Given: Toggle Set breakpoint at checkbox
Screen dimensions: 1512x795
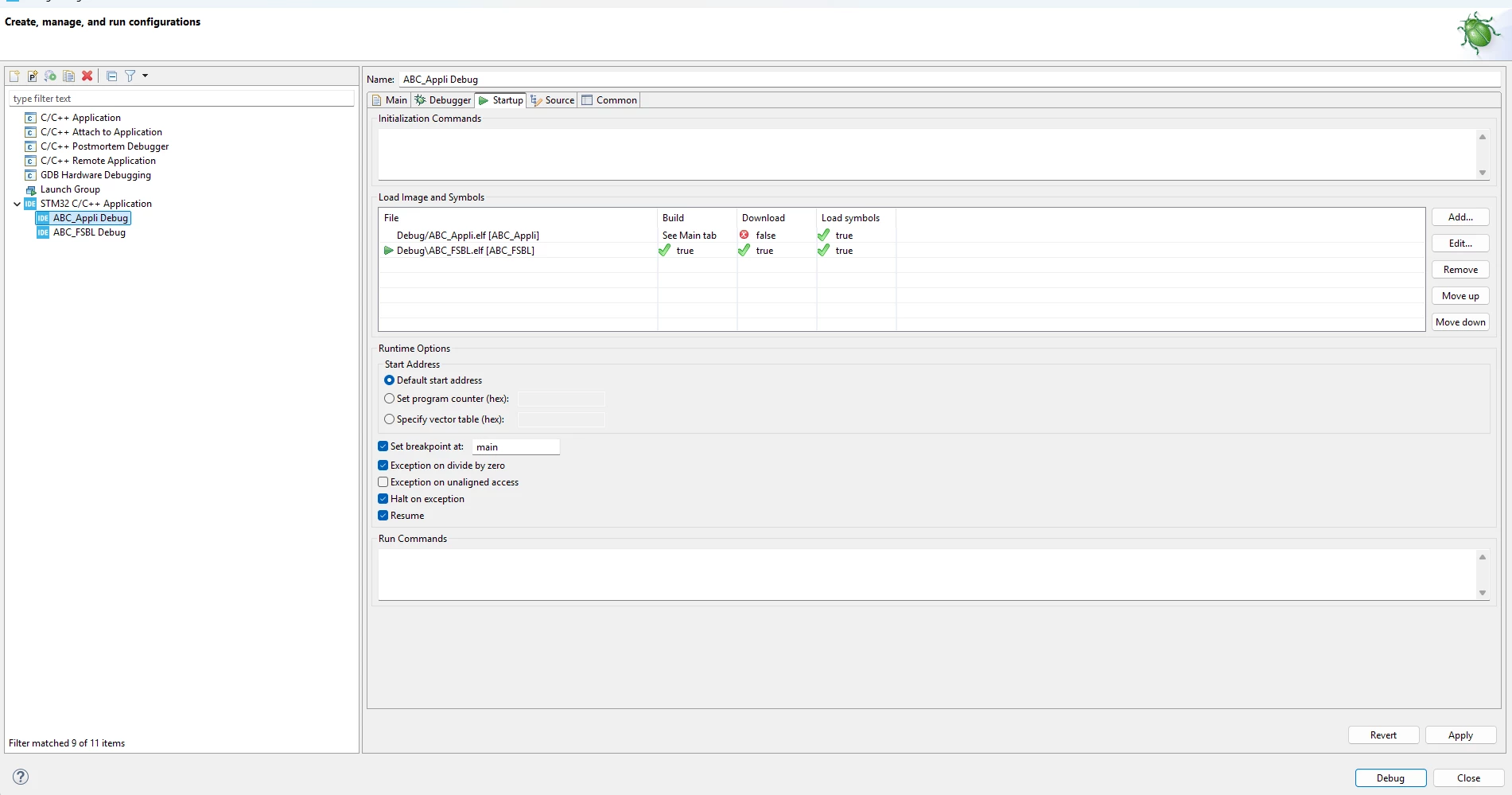Looking at the screenshot, I should pyautogui.click(x=383, y=446).
